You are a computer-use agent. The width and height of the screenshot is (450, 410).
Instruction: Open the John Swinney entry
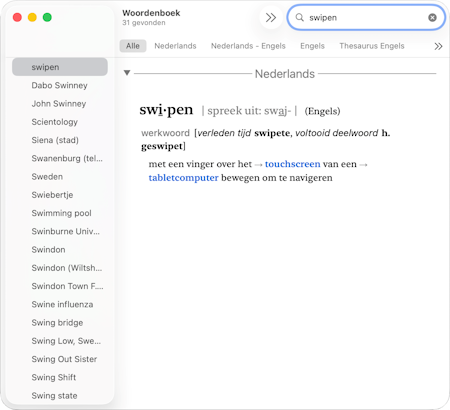click(x=60, y=104)
